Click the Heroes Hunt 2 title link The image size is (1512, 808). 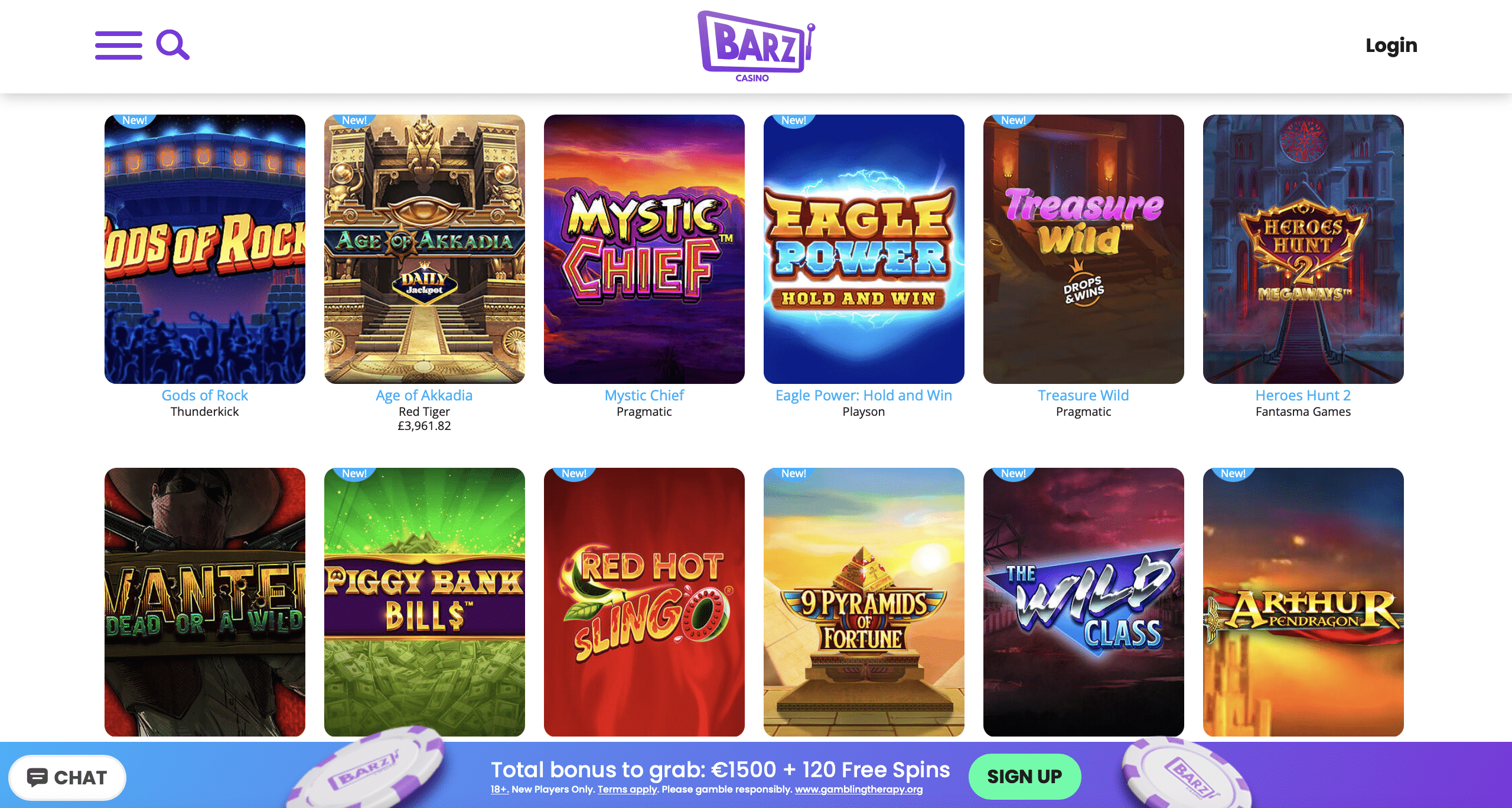click(1303, 395)
